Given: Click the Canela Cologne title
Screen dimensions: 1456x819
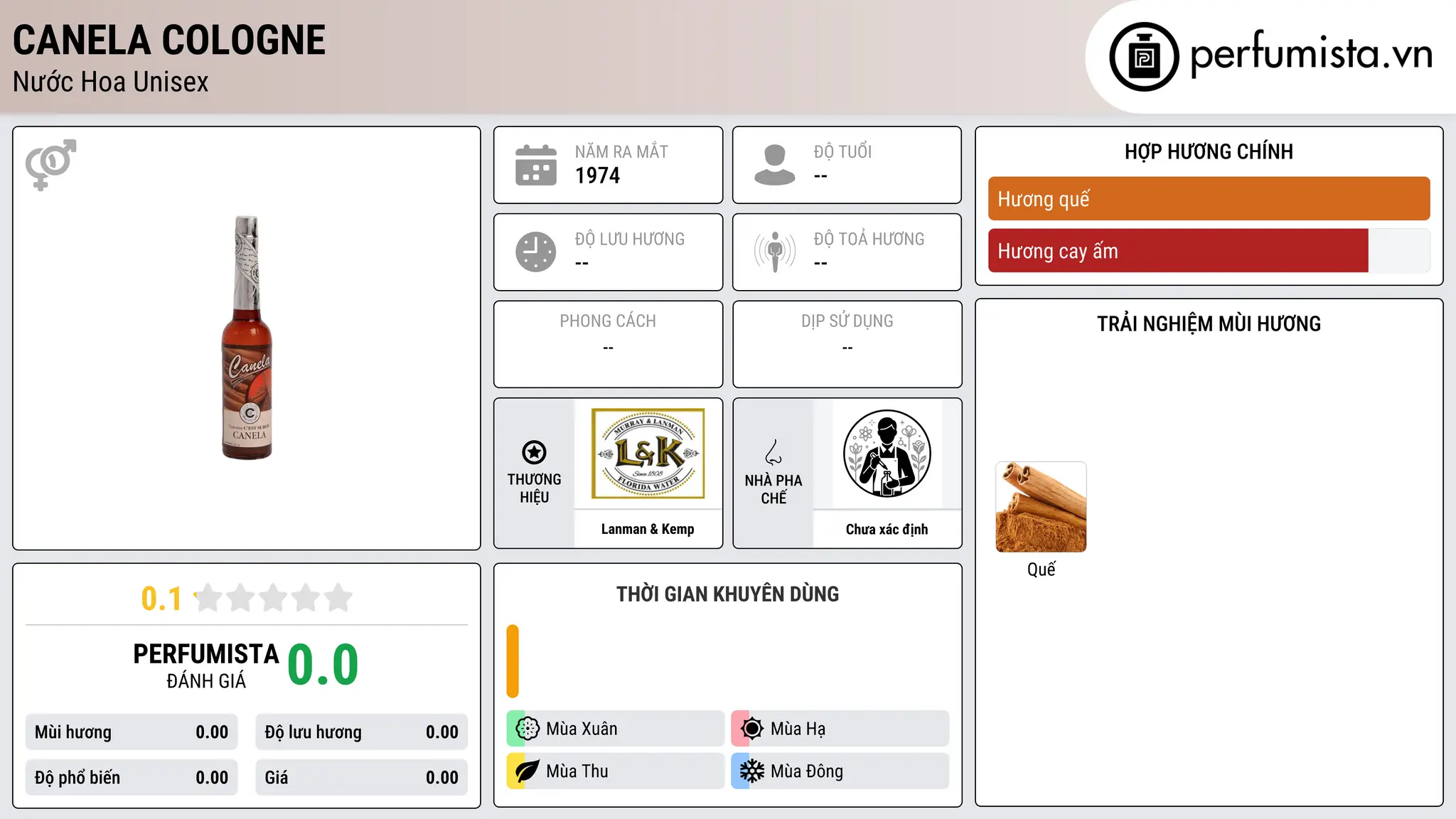Looking at the screenshot, I should pyautogui.click(x=169, y=40).
